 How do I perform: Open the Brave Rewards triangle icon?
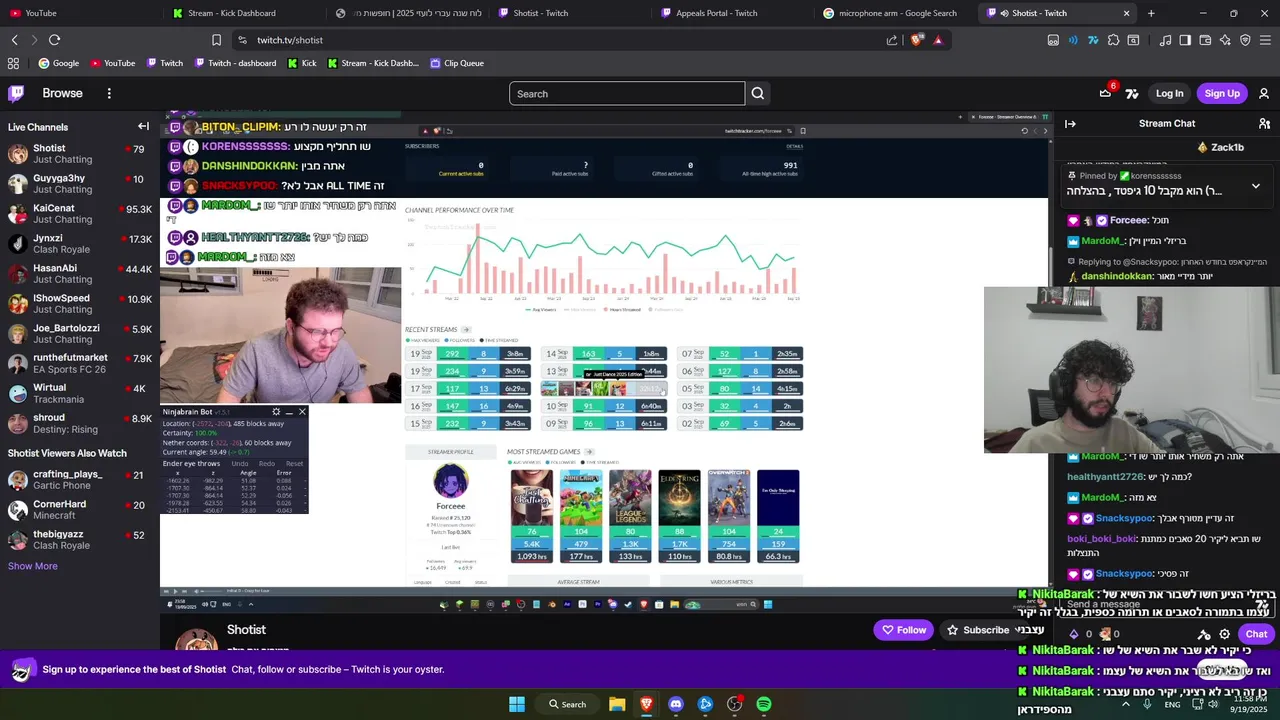click(938, 40)
